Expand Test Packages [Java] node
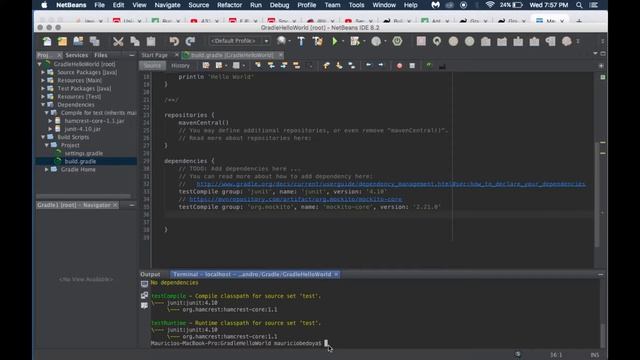Screen dimensions: 640x360 click(x=43, y=89)
